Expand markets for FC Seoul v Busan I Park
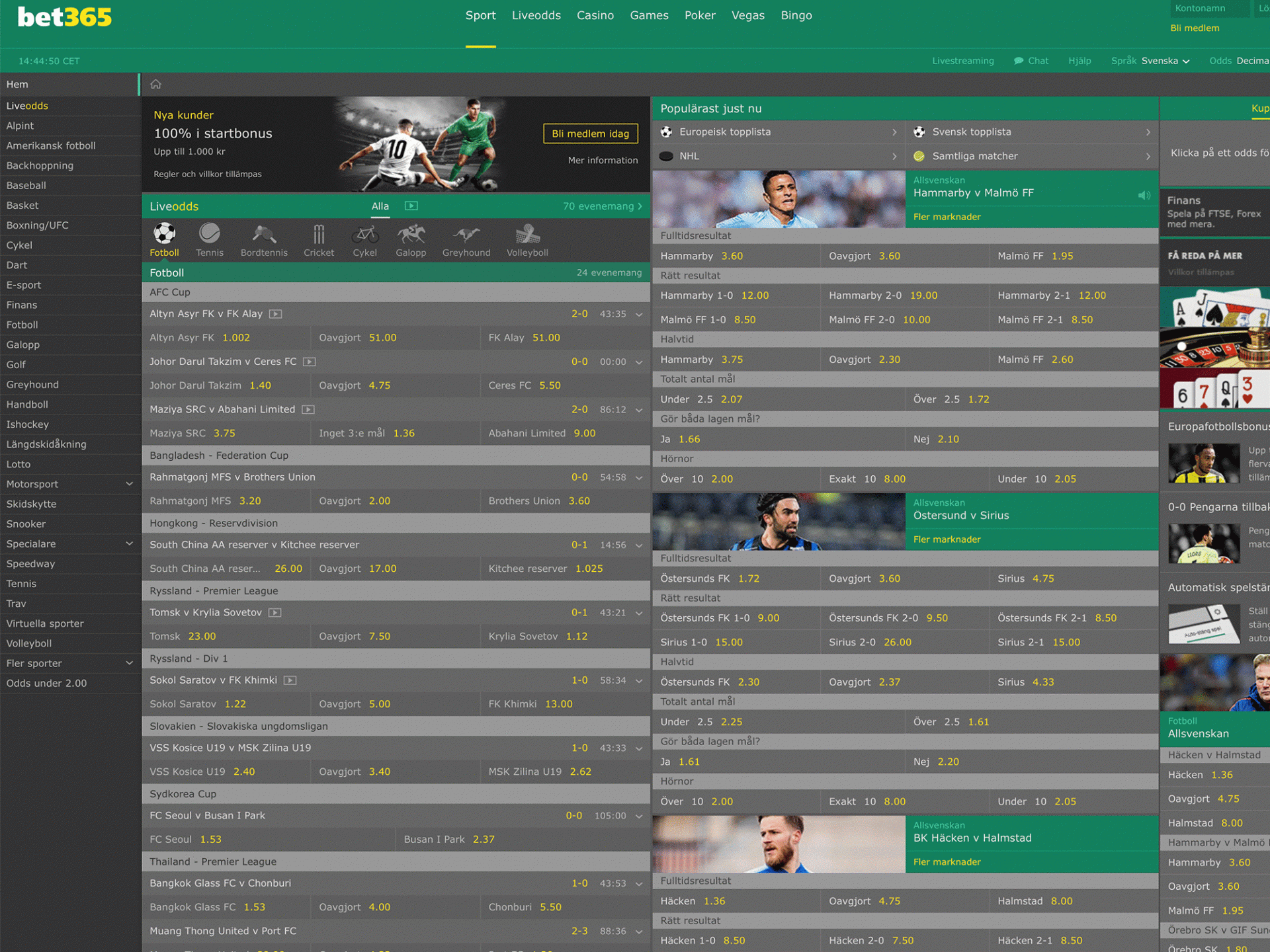This screenshot has width=1270, height=952. 639,816
